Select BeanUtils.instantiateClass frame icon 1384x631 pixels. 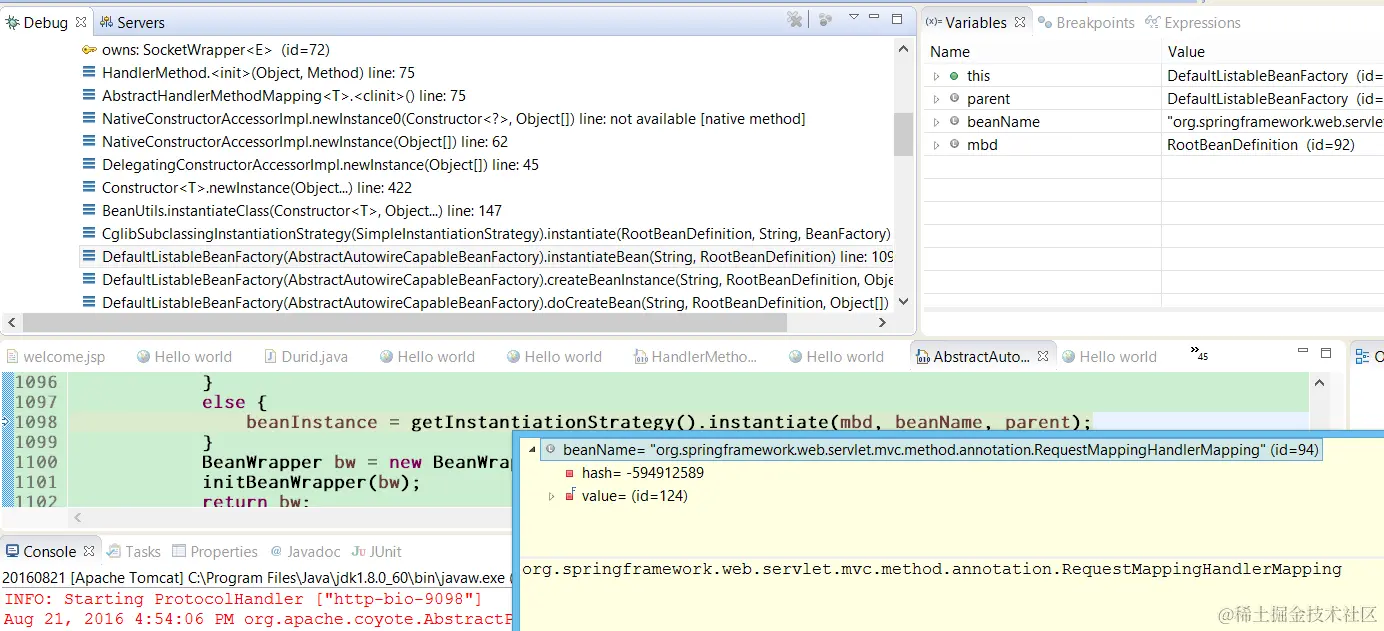tap(90, 211)
